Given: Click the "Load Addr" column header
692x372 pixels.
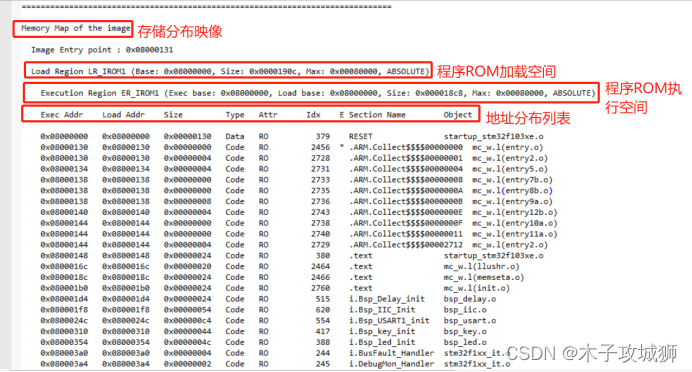Looking at the screenshot, I should click(124, 115).
